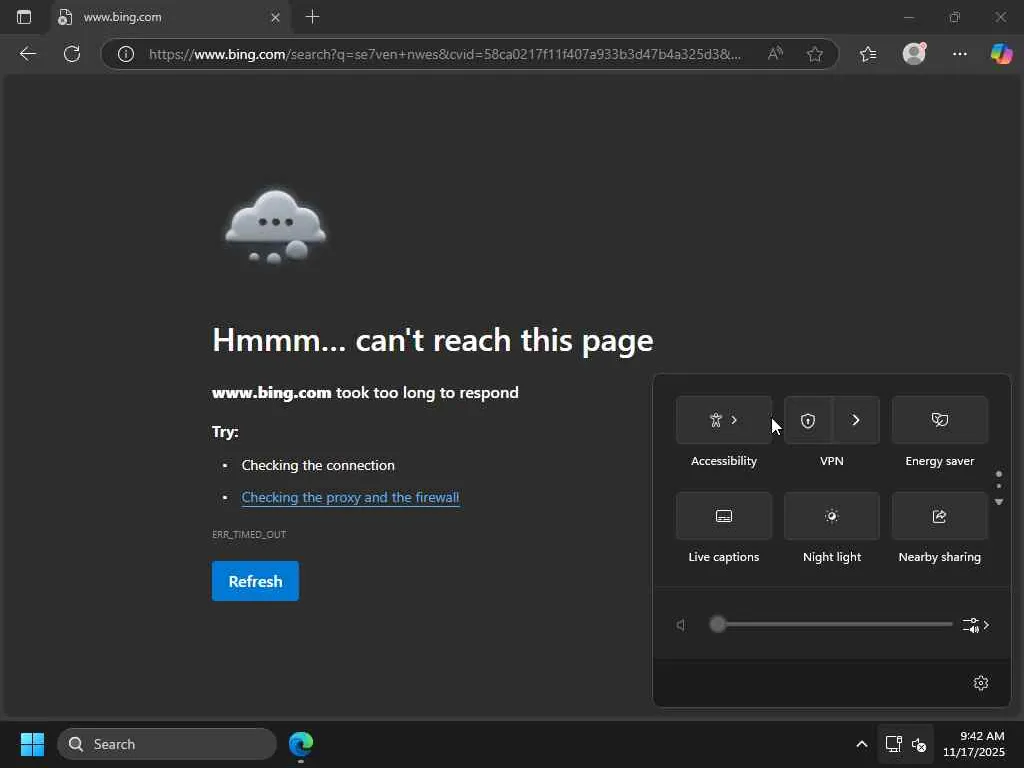
Task: Open the muted volume tray icon
Action: (x=919, y=744)
